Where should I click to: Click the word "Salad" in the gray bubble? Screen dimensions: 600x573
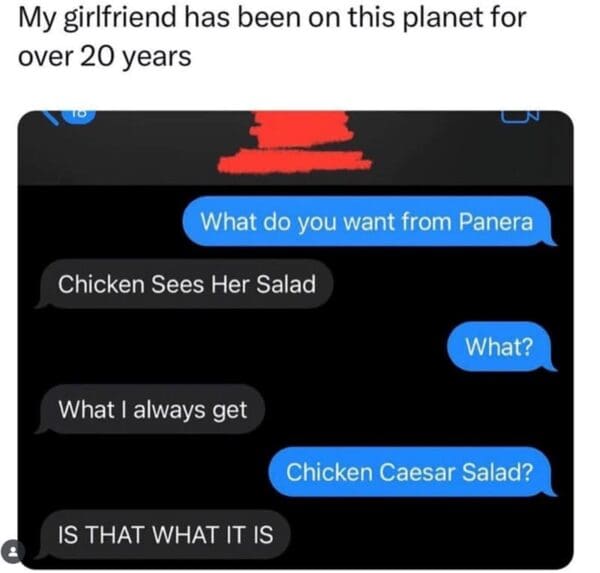point(286,284)
